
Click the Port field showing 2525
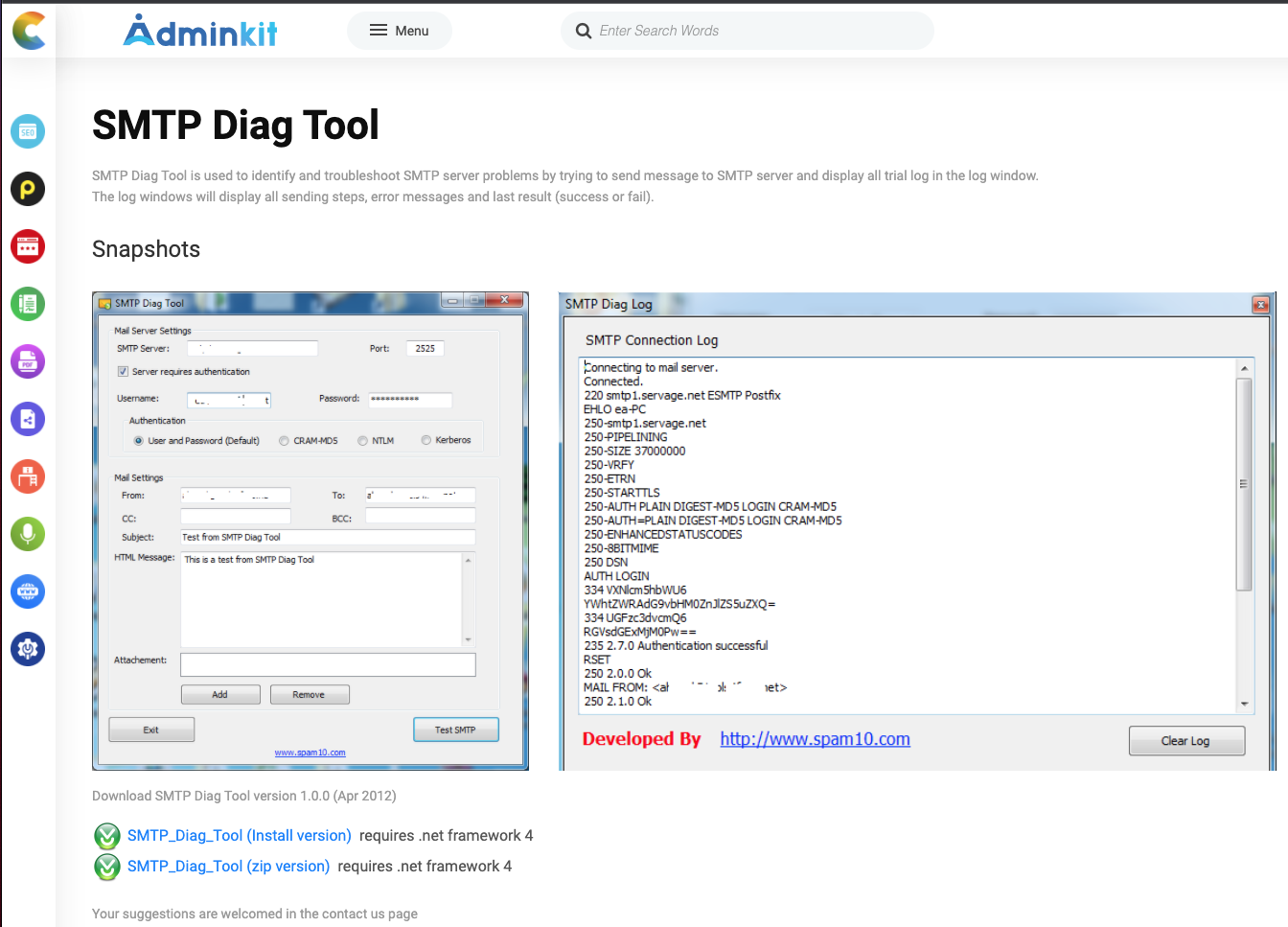click(x=425, y=349)
